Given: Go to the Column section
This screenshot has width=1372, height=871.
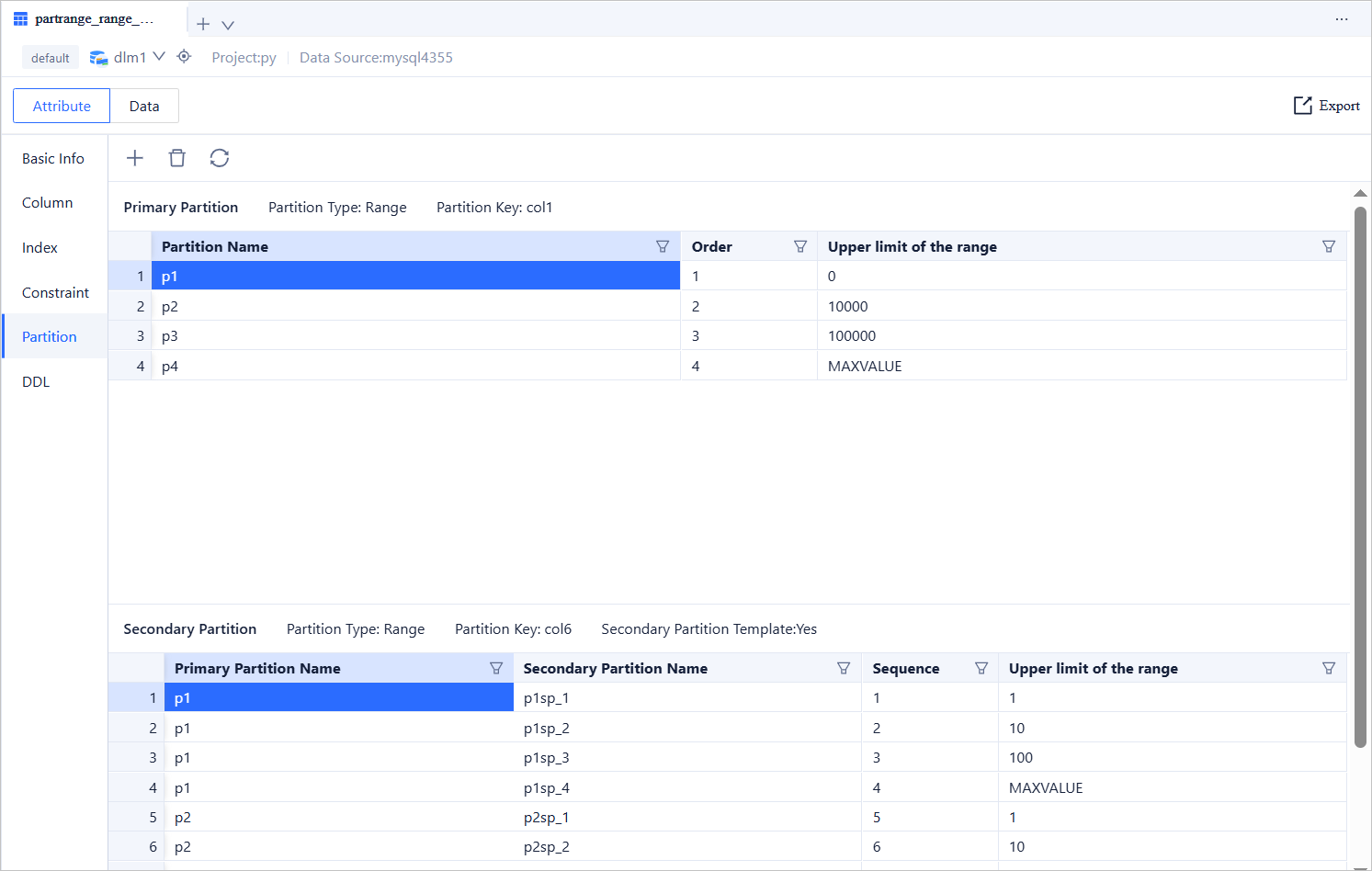Looking at the screenshot, I should (x=48, y=203).
